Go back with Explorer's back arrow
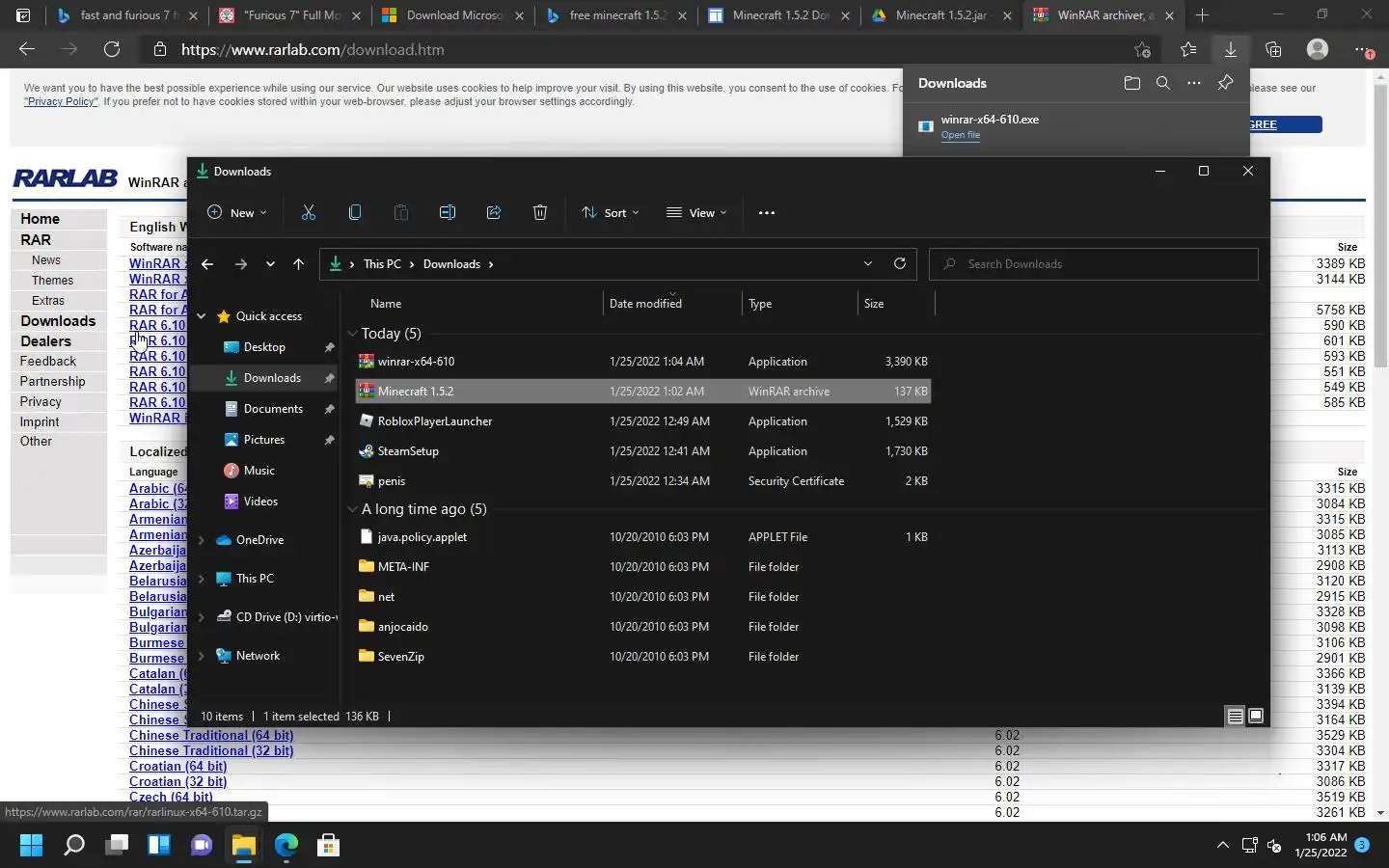 click(x=207, y=264)
